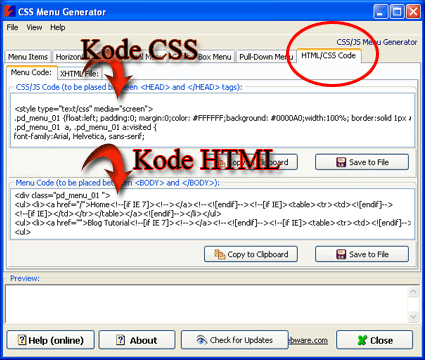The height and width of the screenshot is (360, 425).
Task: Minimize the CSS Menu Generator window
Action: (380, 12)
